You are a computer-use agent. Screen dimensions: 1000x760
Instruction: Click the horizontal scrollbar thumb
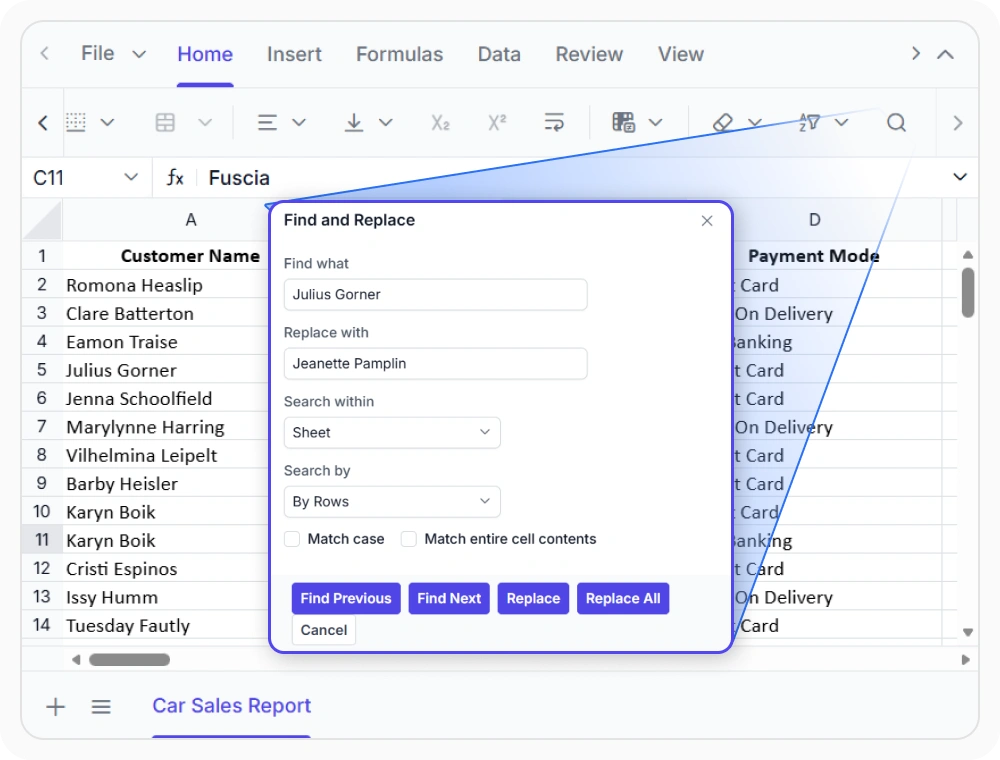coord(129,659)
